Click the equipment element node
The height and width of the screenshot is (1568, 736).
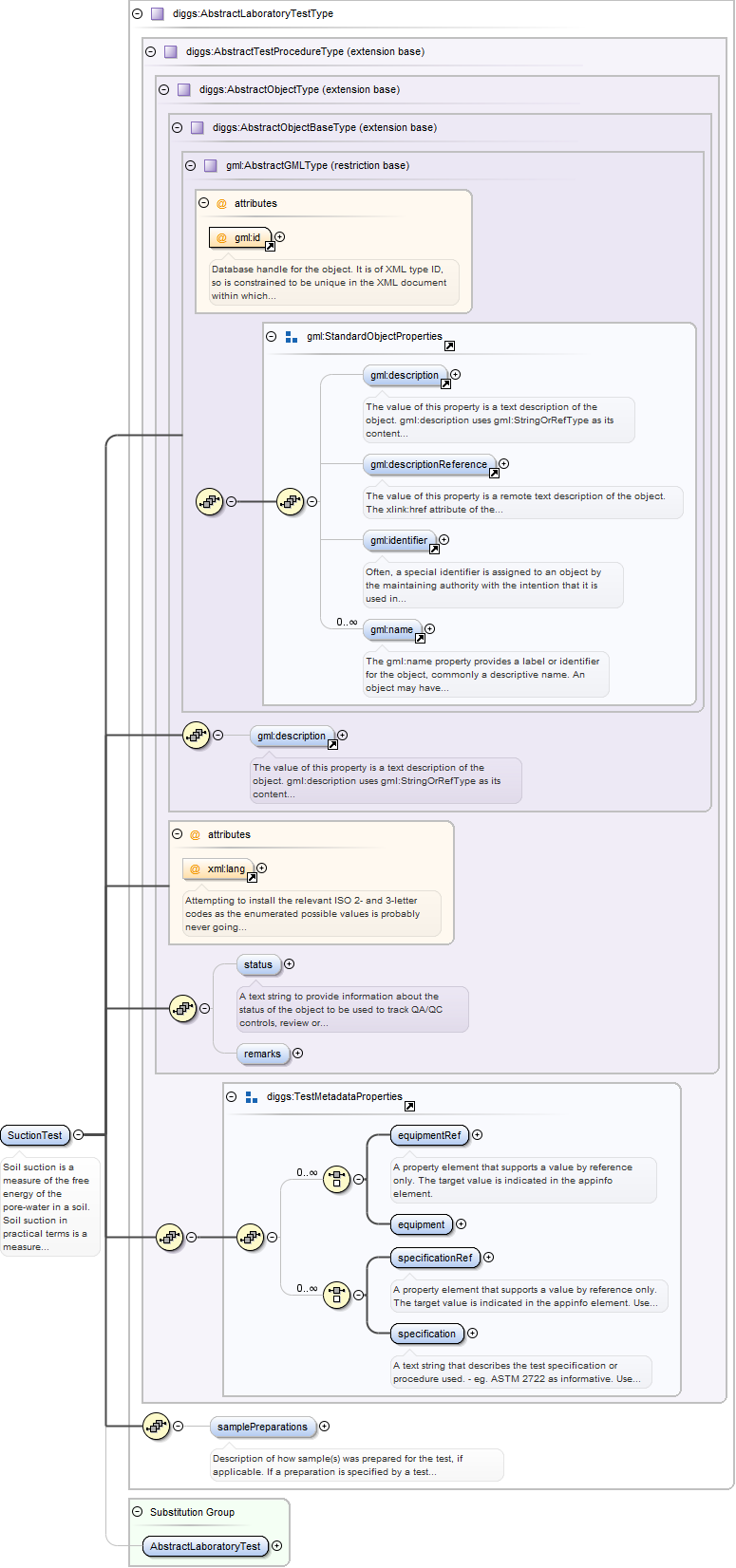[421, 1224]
